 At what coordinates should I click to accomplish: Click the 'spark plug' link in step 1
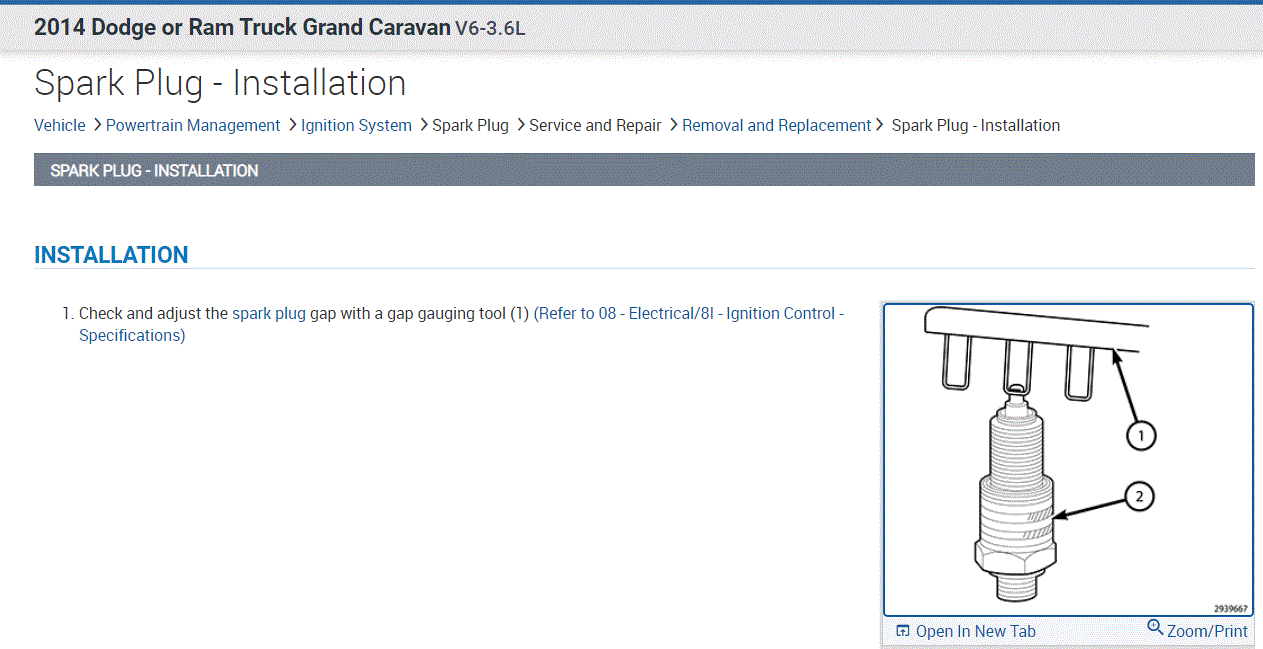click(x=269, y=313)
